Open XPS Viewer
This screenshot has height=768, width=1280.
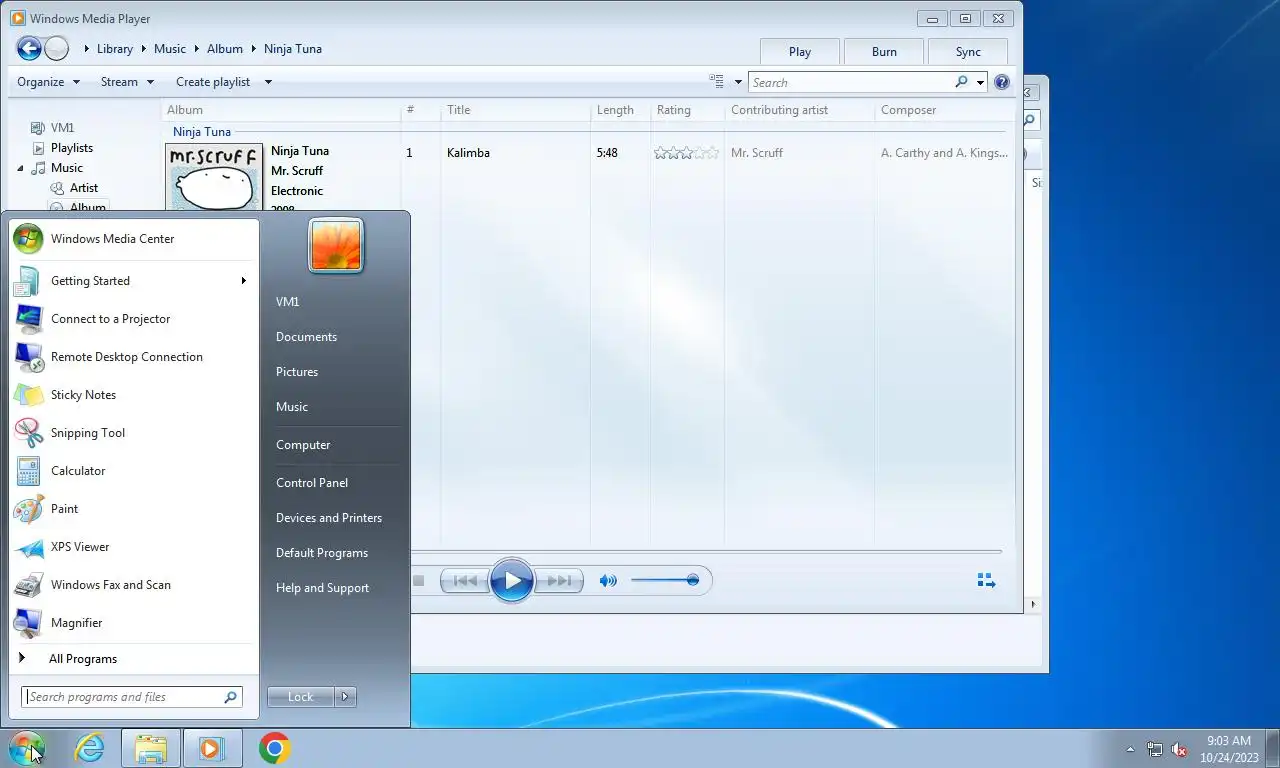133,547
